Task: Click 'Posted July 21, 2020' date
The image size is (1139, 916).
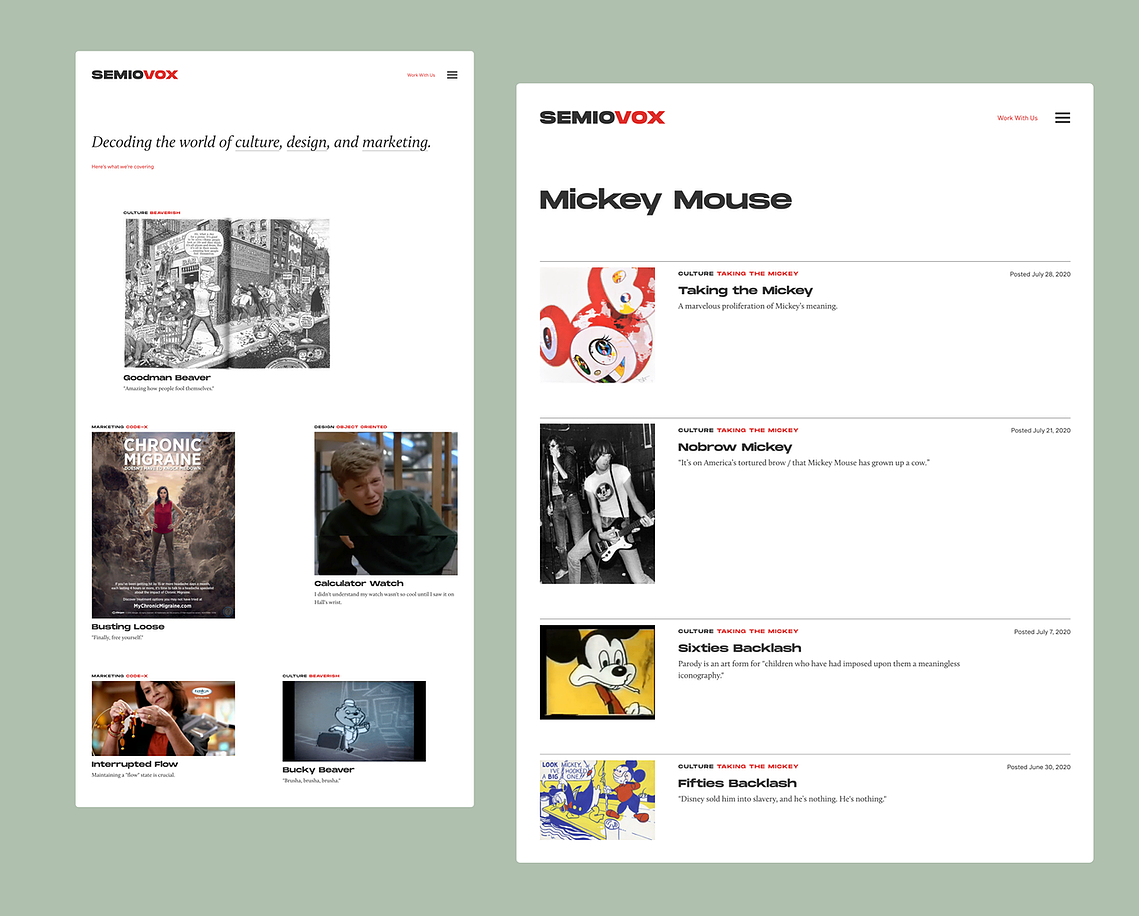Action: tap(1040, 431)
